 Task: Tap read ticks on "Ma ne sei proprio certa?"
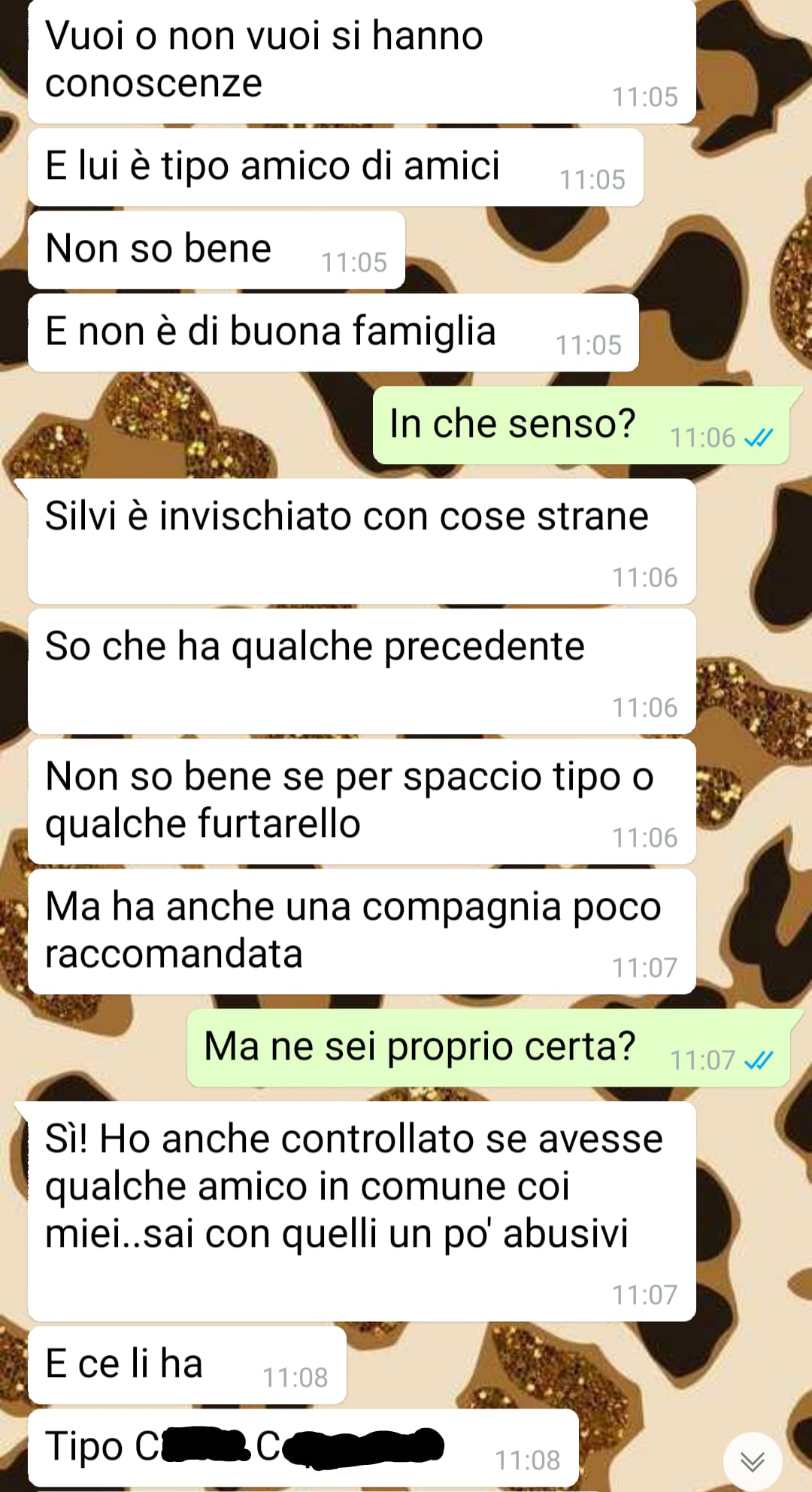tap(758, 1060)
